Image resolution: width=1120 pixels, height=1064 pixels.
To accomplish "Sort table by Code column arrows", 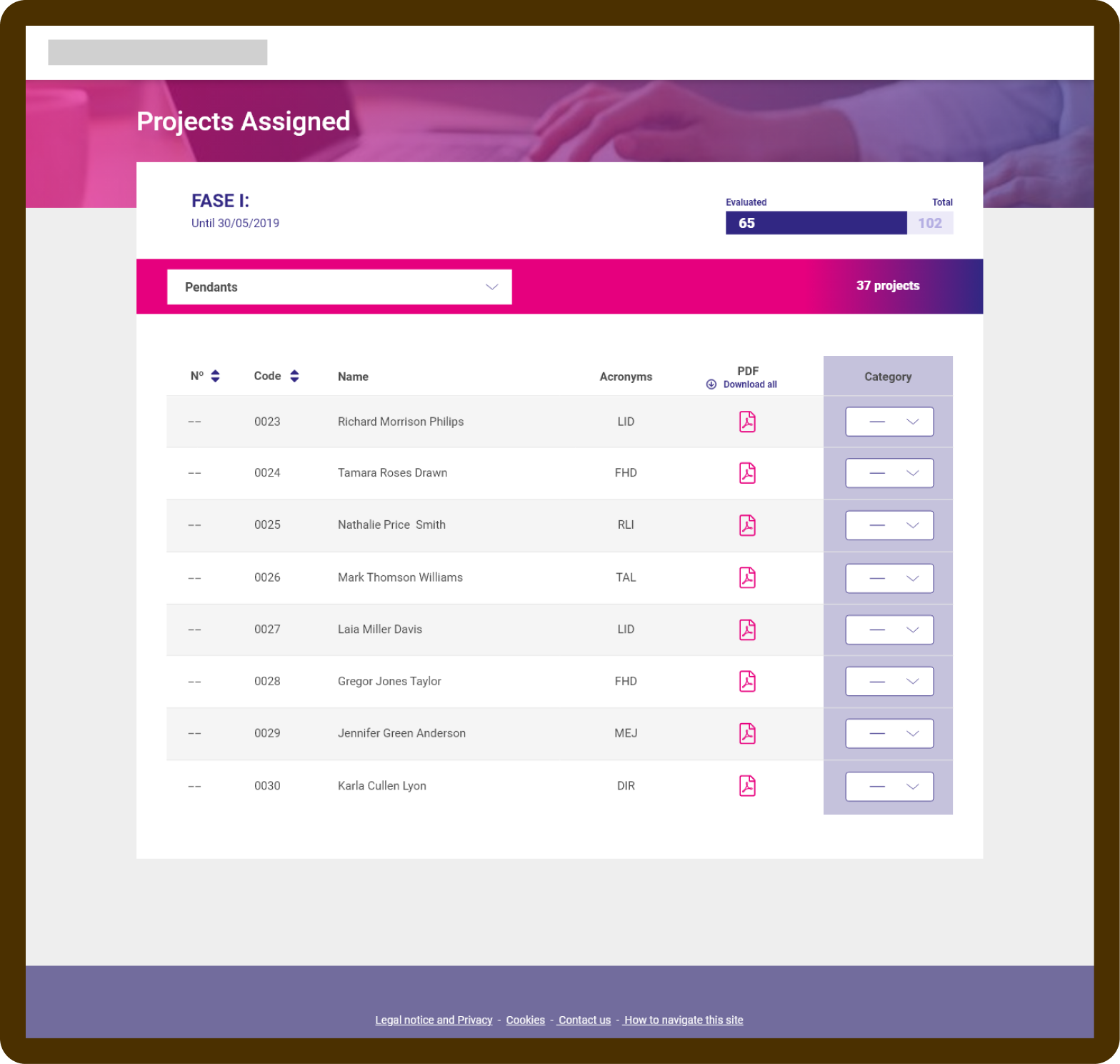I will 294,376.
